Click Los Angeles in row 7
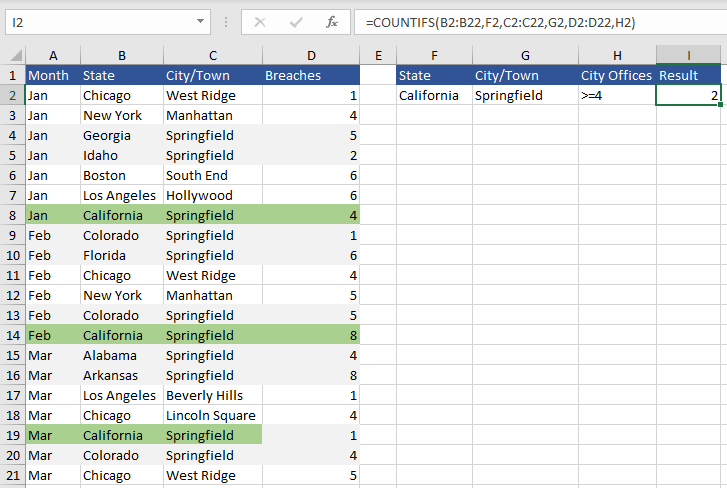This screenshot has height=488, width=727. point(121,195)
